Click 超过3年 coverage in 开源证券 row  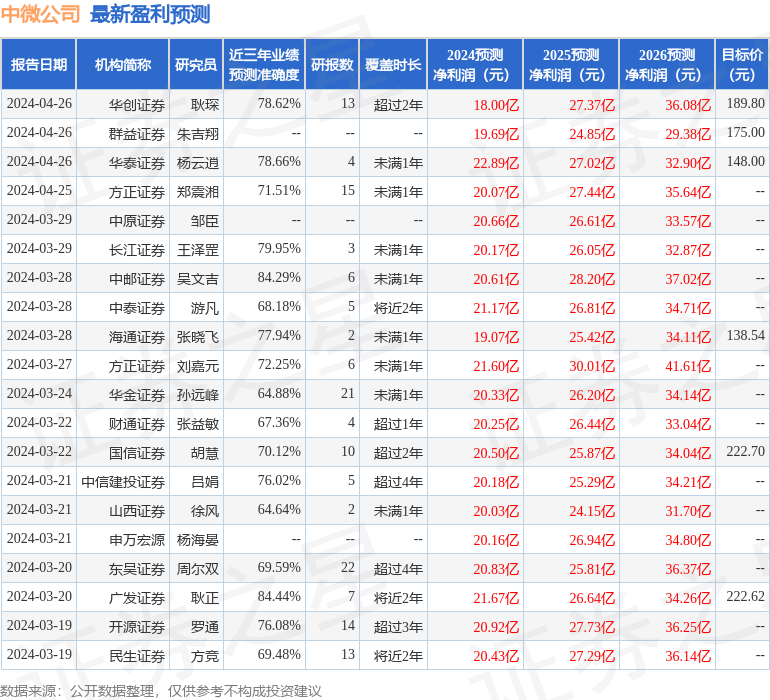[x=398, y=626]
